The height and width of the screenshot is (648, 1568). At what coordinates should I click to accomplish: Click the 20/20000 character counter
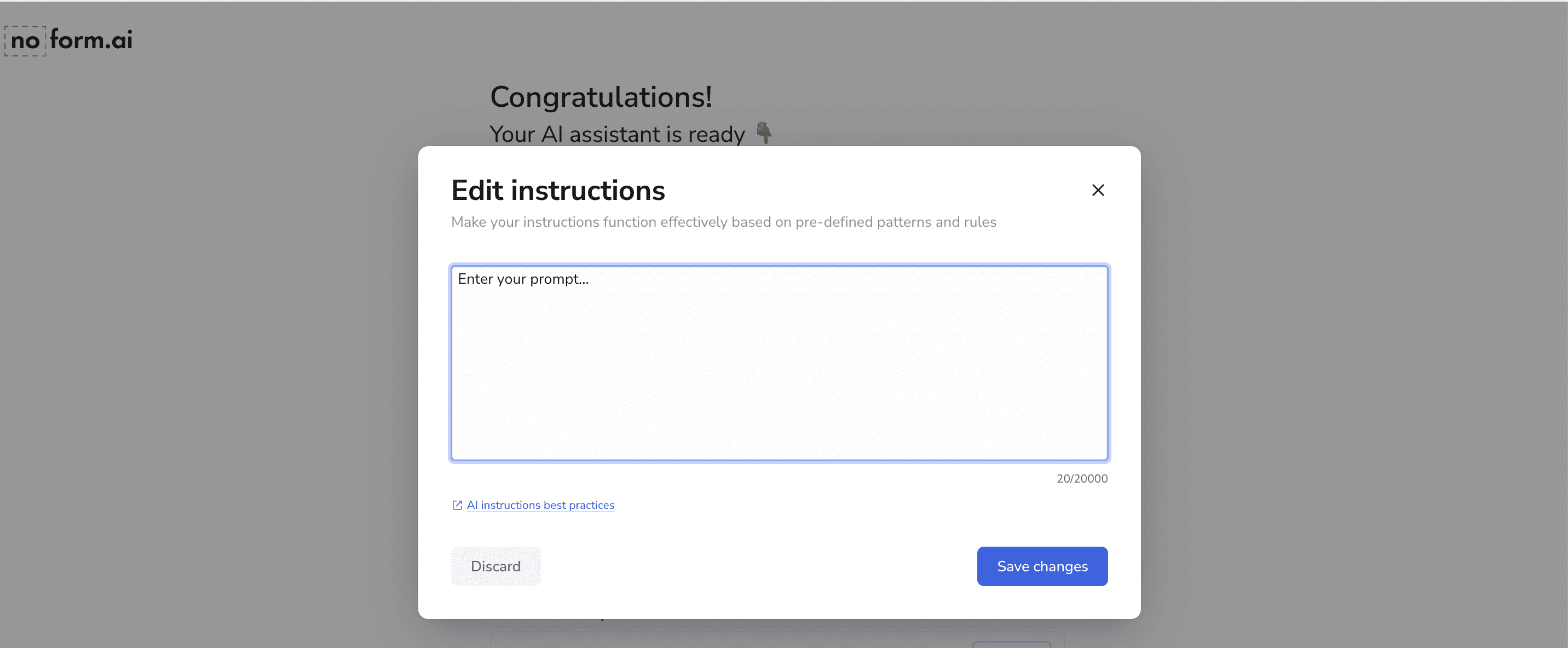pyautogui.click(x=1082, y=479)
